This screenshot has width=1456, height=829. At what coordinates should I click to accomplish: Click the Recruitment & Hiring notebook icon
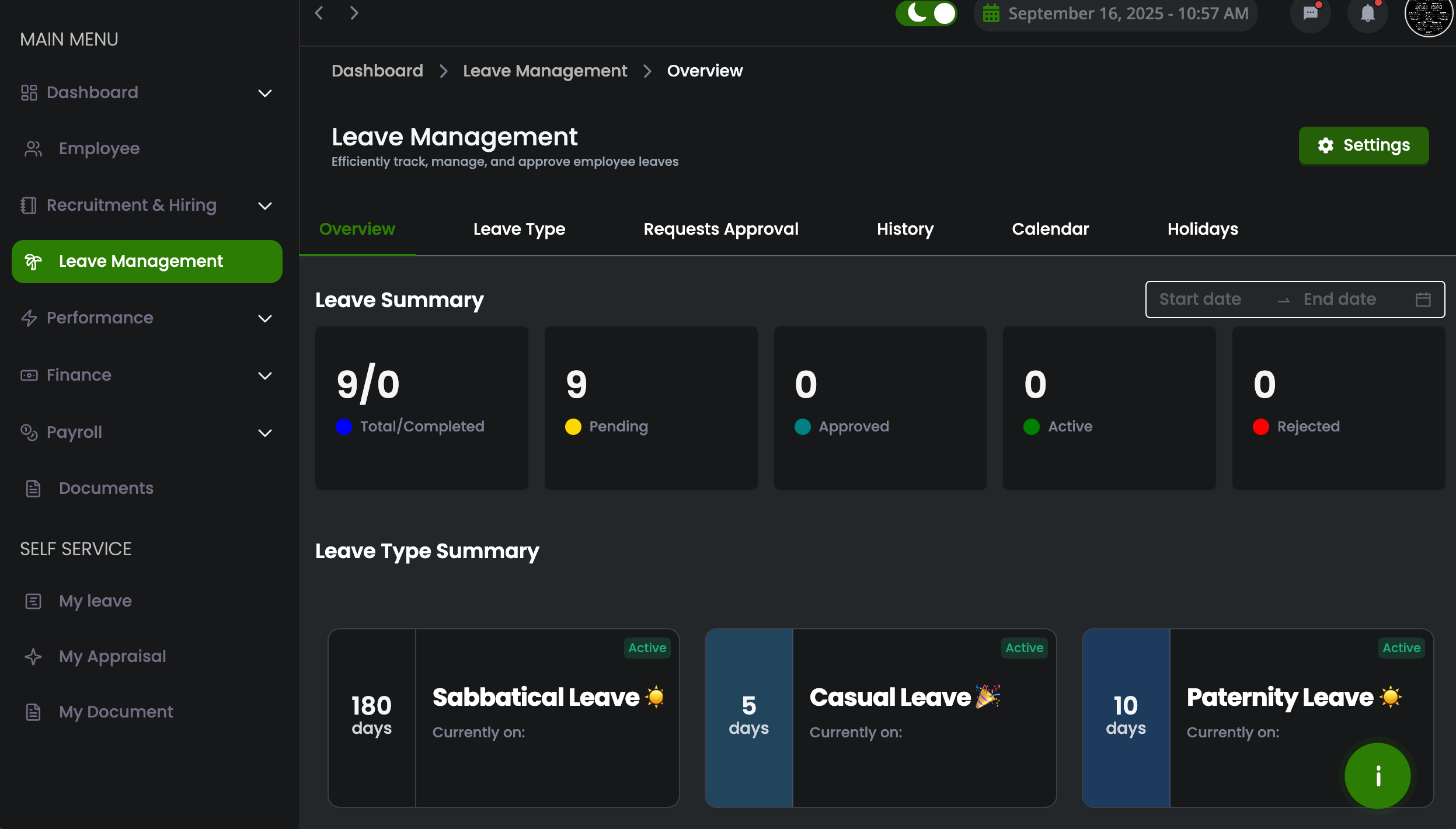(x=29, y=205)
